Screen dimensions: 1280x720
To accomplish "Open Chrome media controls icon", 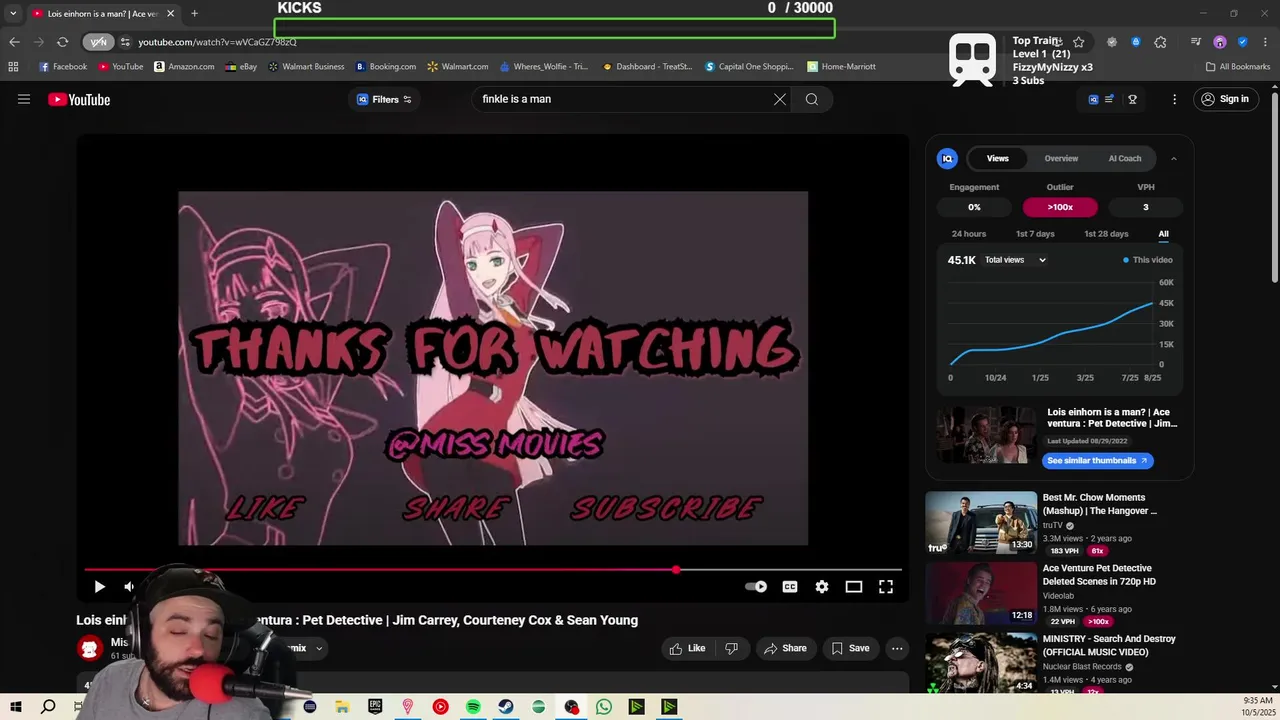I will [1196, 42].
